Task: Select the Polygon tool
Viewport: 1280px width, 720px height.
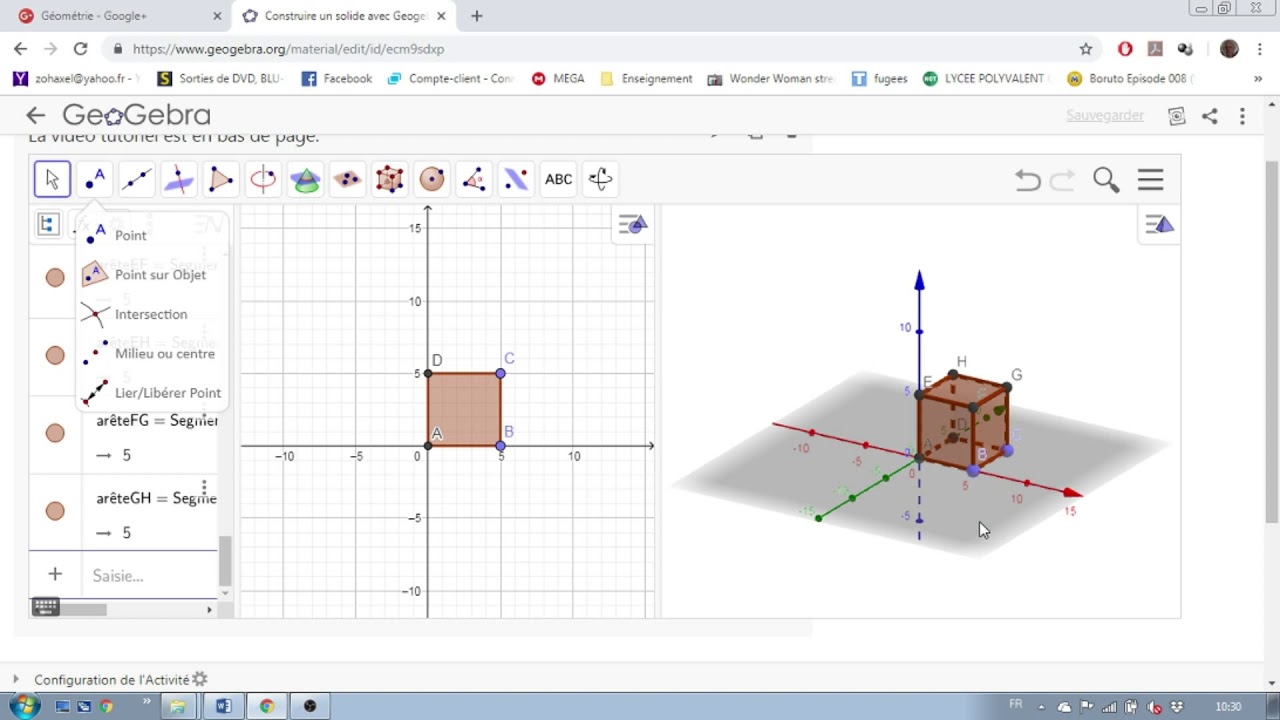Action: pos(221,180)
